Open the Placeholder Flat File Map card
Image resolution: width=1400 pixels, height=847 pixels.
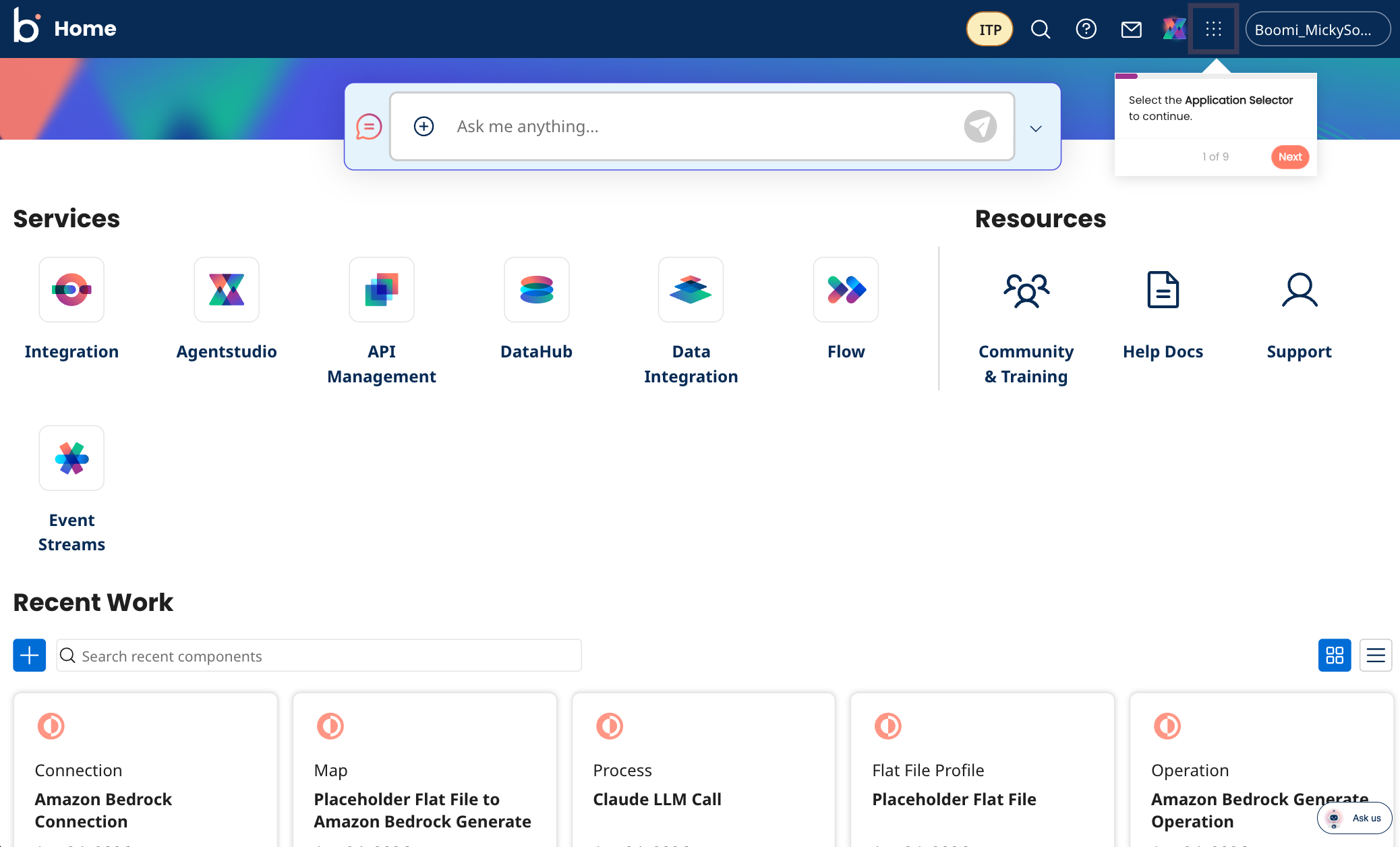coord(425,770)
